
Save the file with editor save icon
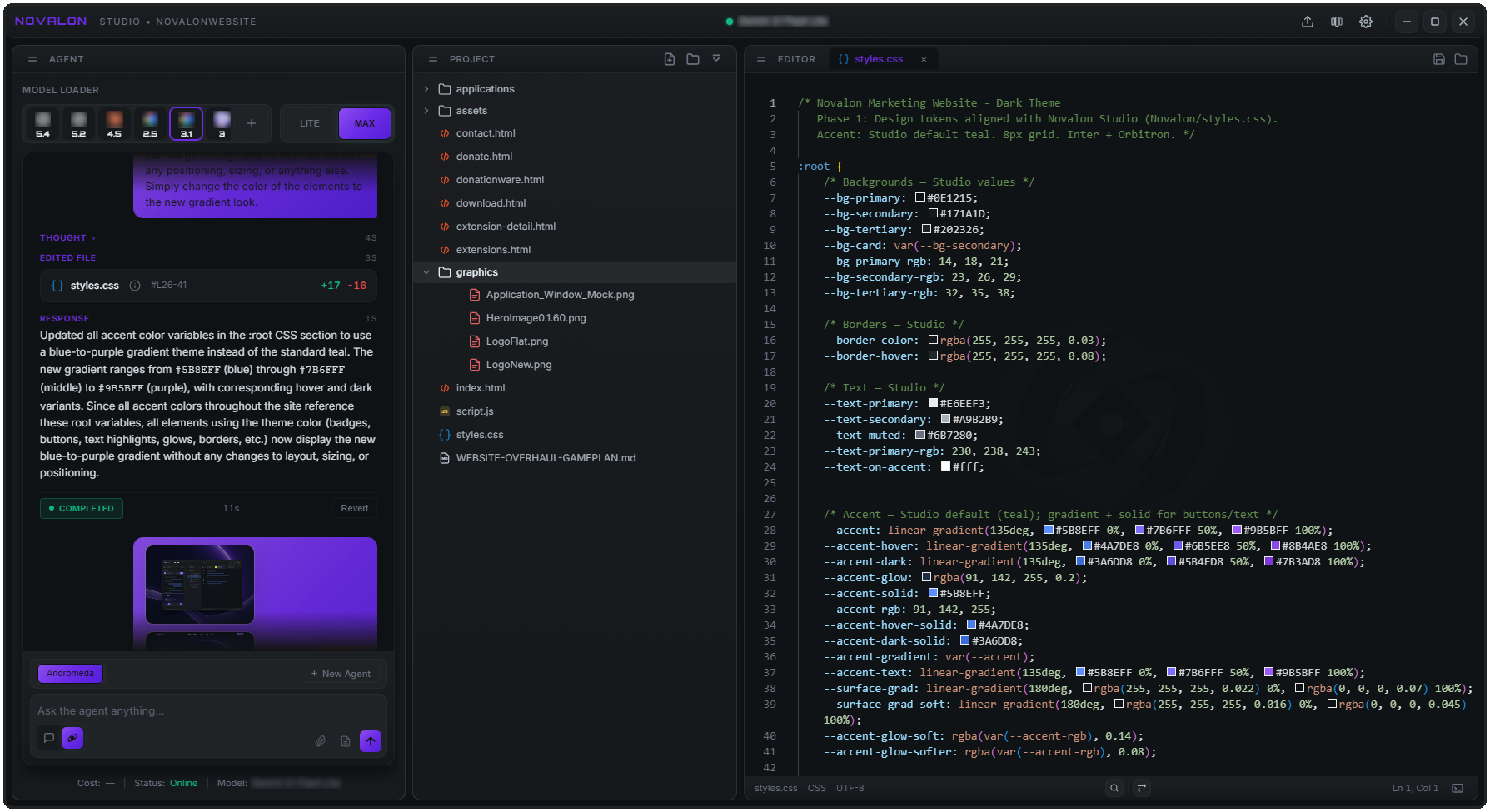click(x=1438, y=59)
